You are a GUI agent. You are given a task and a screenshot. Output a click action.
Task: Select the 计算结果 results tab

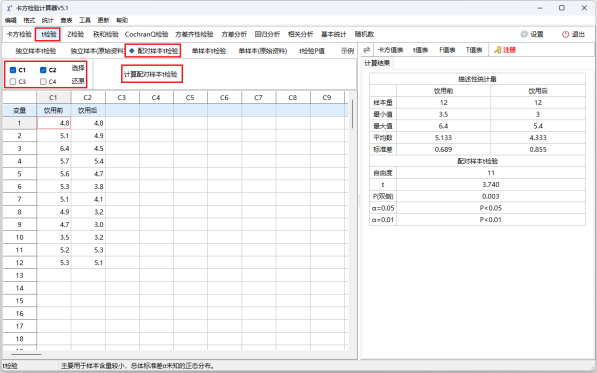pyautogui.click(x=377, y=63)
